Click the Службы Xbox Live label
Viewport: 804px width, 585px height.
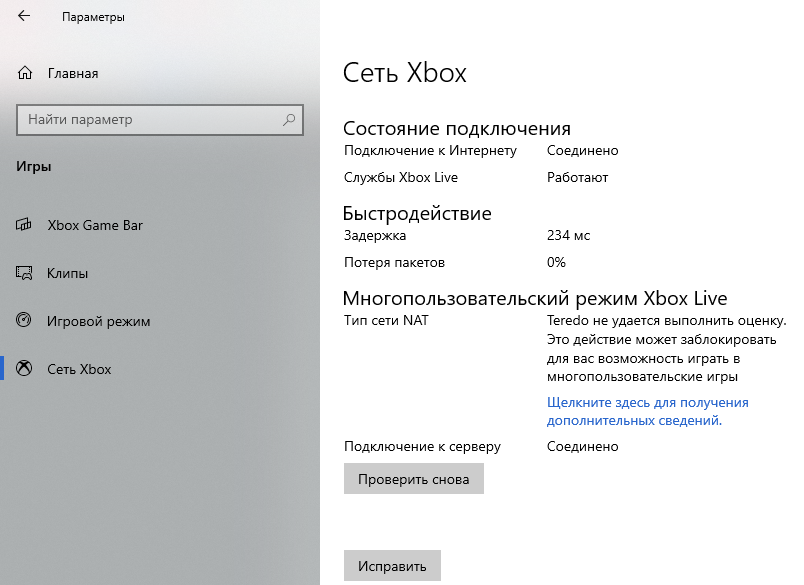[x=401, y=177]
